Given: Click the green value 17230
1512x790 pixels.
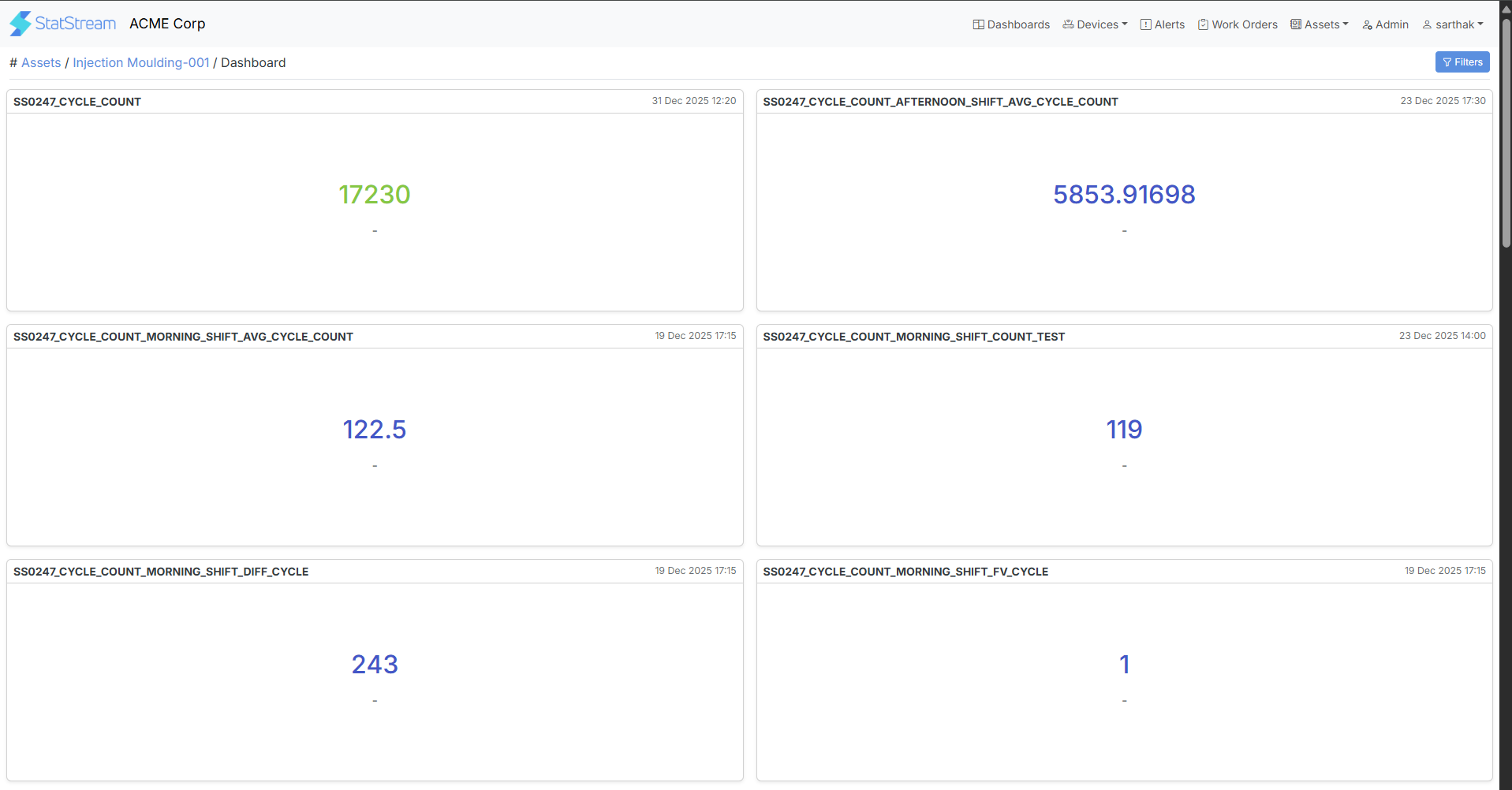Looking at the screenshot, I should coord(375,194).
